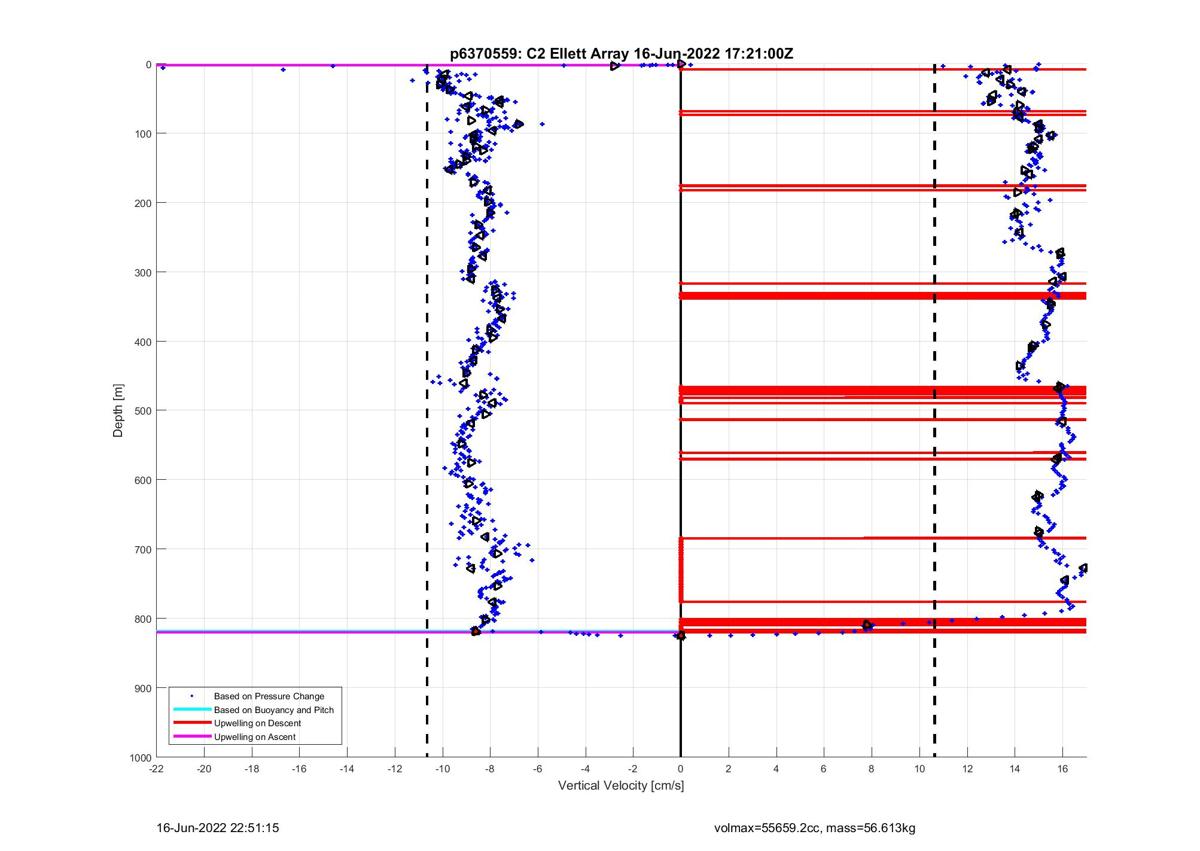This screenshot has width=1200, height=851.
Task: Select the 'Vertical Velocity [cm/s]' x-axis label
Action: point(621,786)
